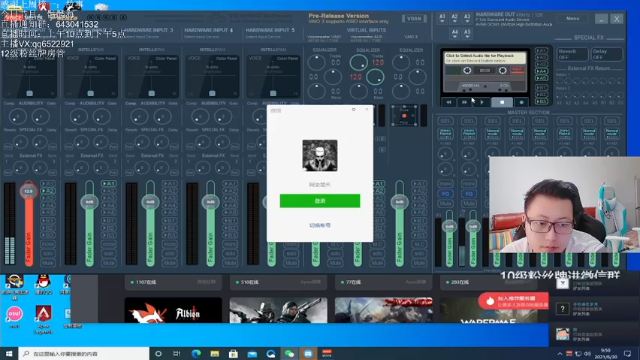Click the cassette play button
The image size is (640, 360).
point(482,102)
